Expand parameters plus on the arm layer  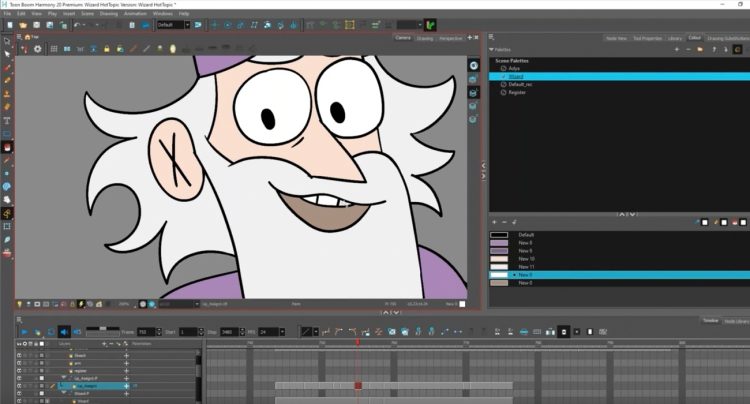click(126, 363)
